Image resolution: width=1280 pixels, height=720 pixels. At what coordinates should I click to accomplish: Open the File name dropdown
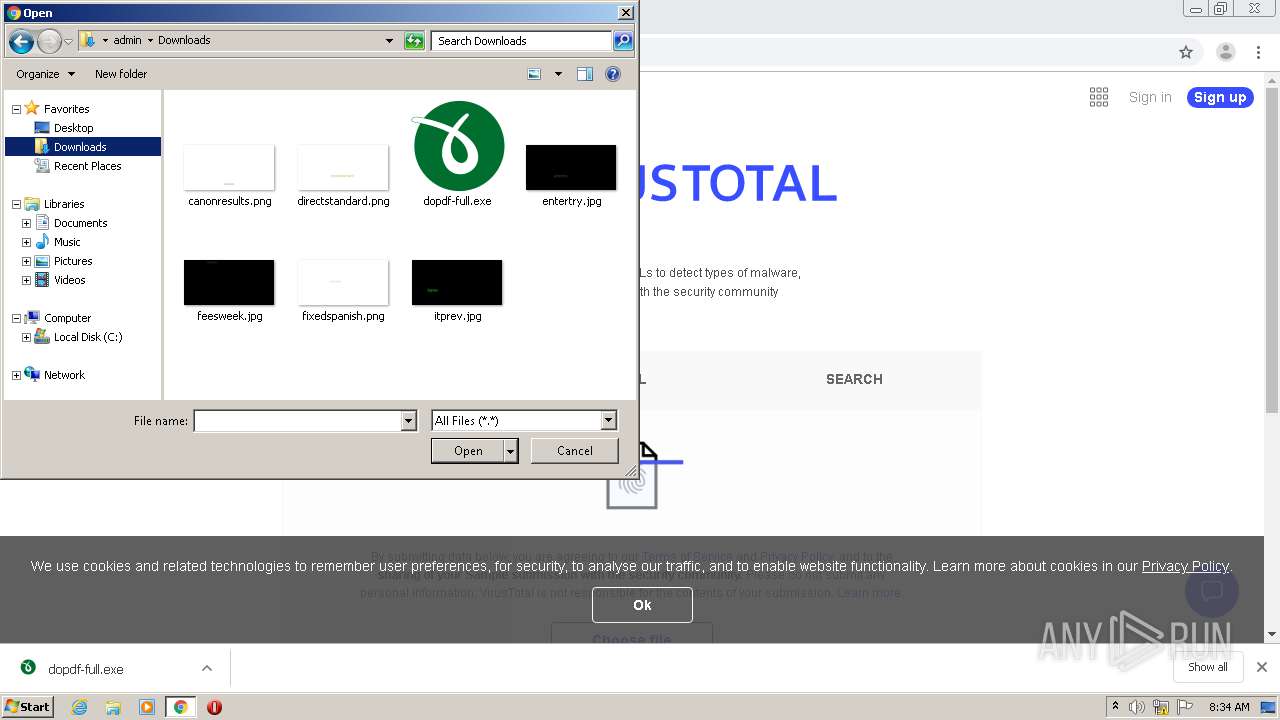[408, 421]
